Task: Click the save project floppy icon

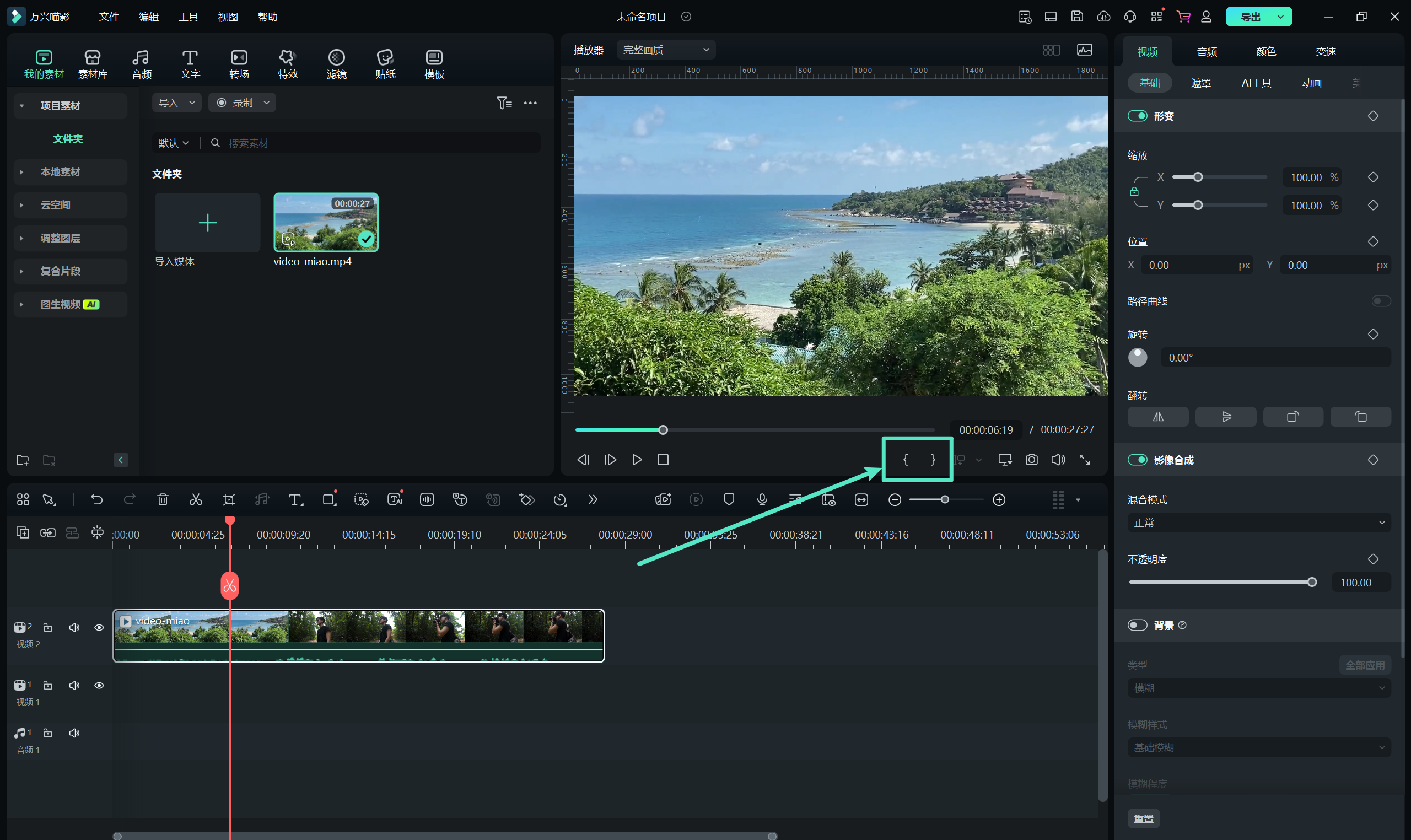Action: coord(1076,17)
